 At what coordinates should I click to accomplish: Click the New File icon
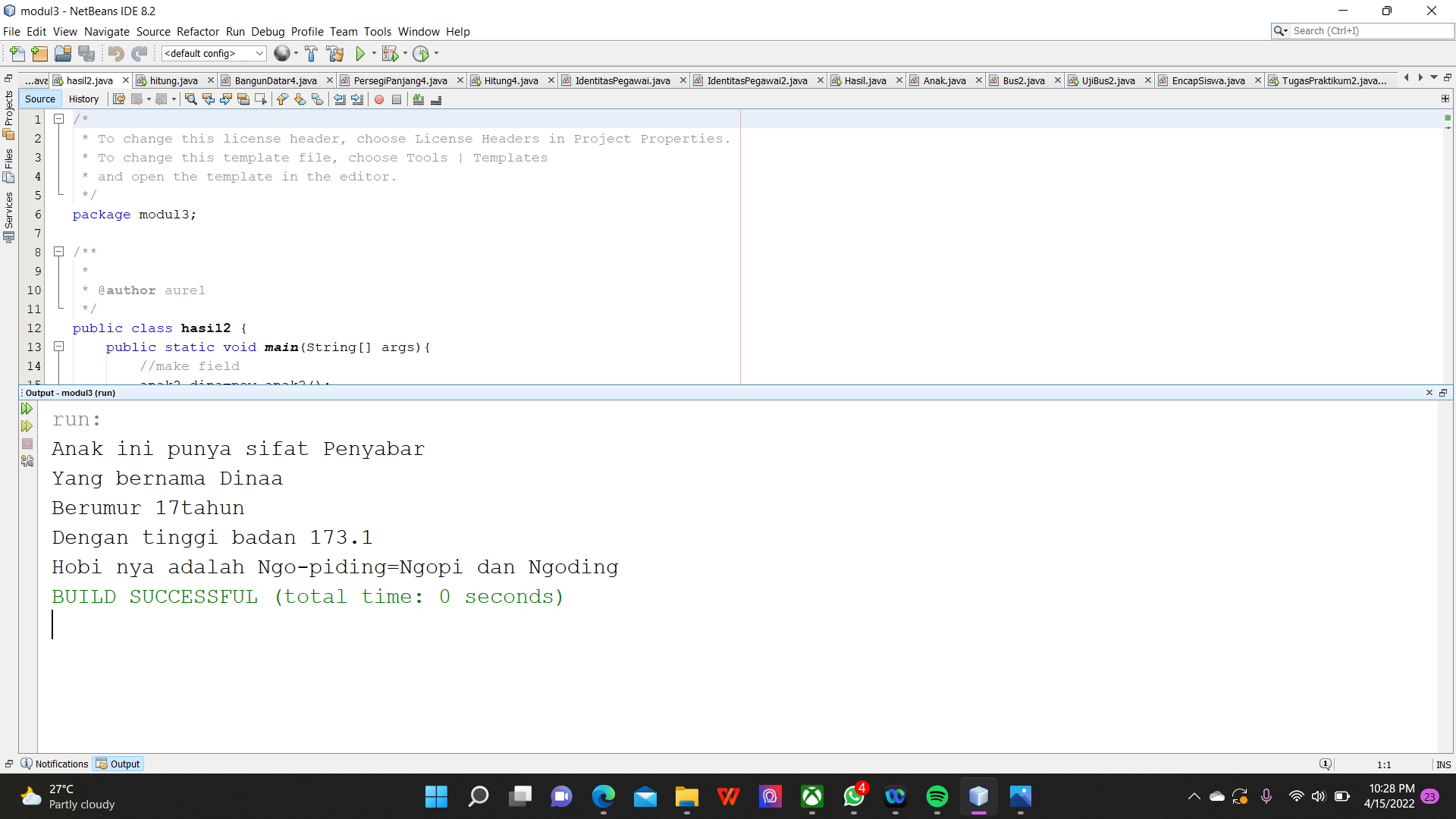pos(17,53)
